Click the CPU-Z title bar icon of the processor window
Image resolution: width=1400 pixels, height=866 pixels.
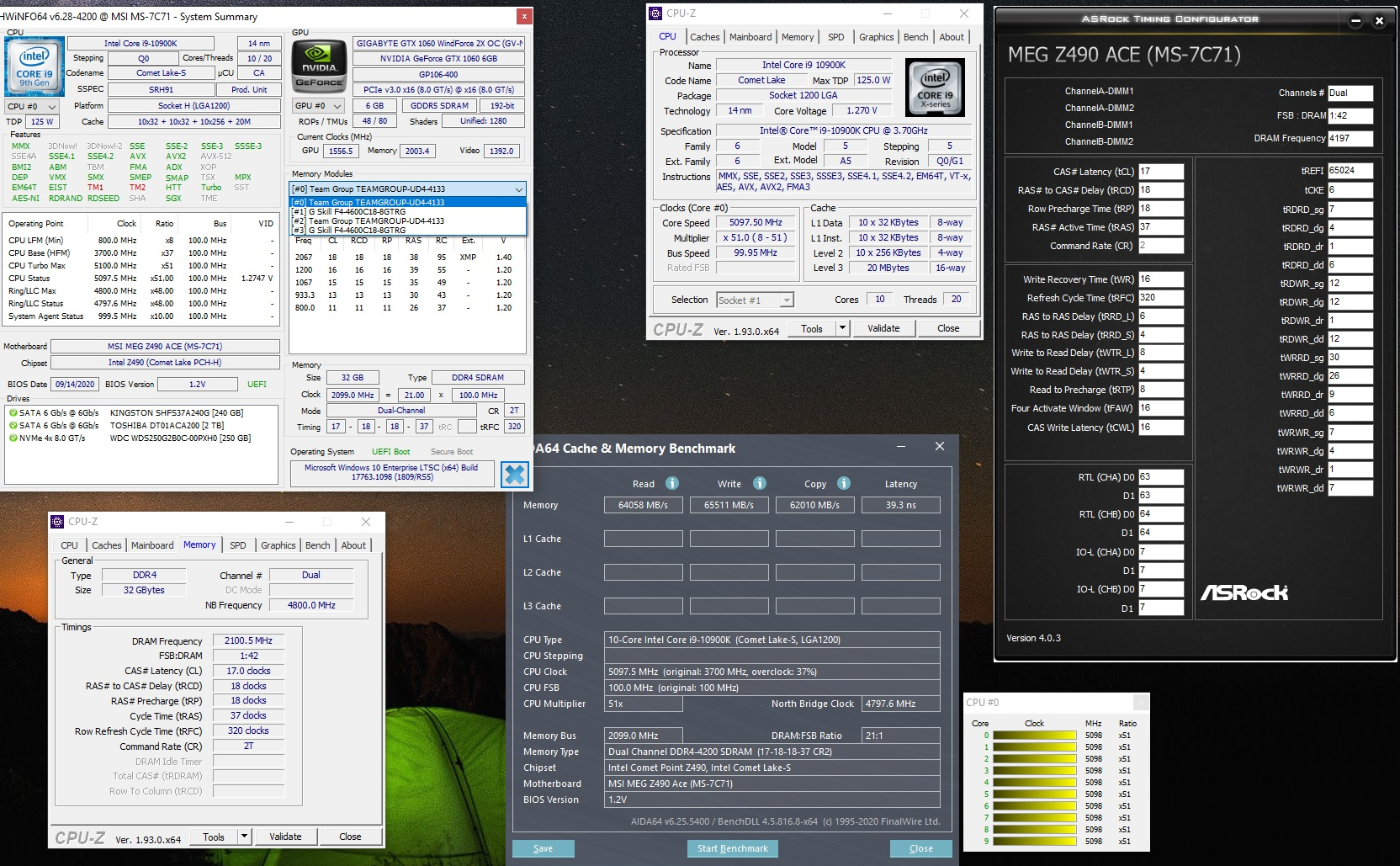tap(655, 13)
